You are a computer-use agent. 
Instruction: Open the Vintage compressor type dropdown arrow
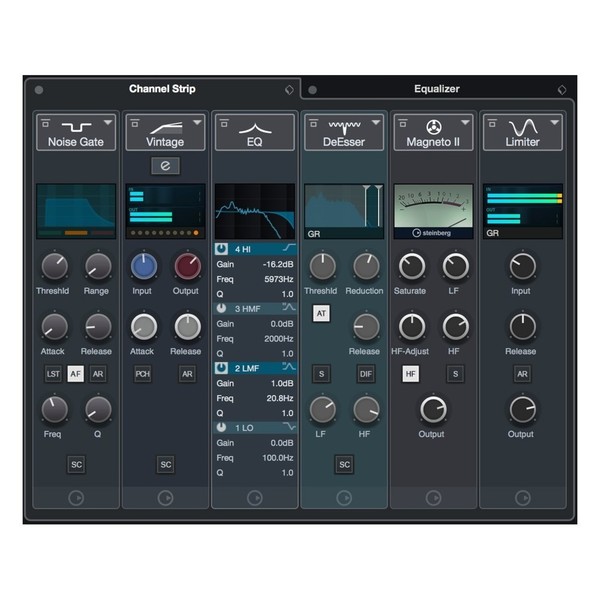pos(197,122)
